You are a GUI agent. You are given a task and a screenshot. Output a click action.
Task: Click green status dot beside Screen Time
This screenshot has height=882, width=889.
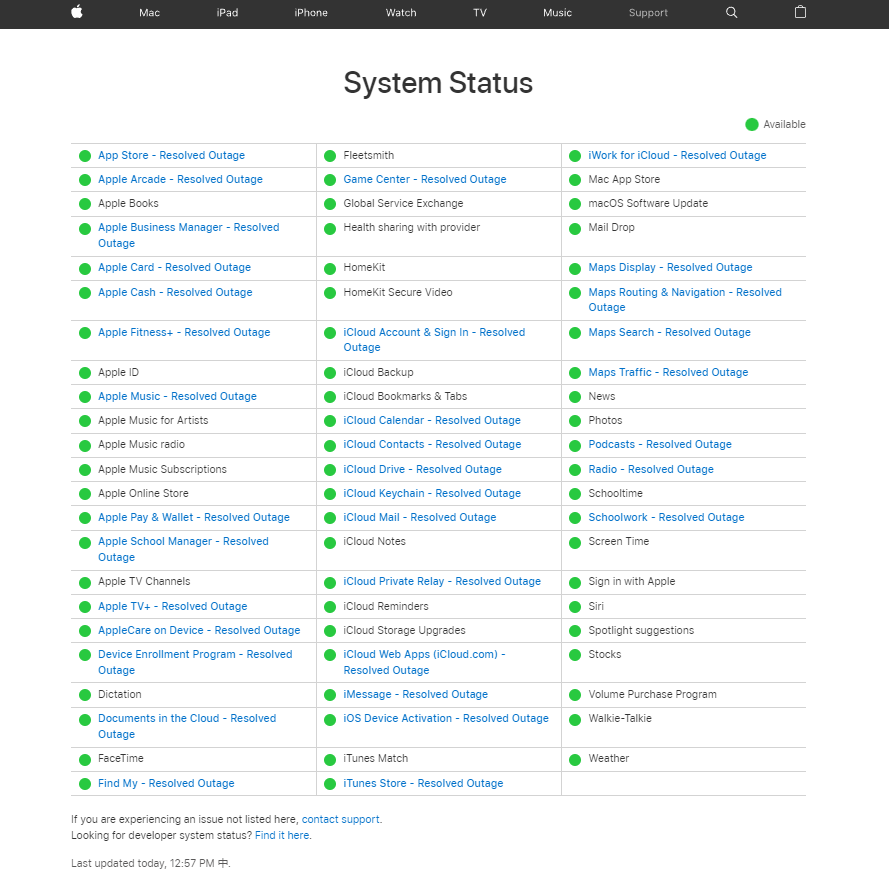[x=575, y=542]
